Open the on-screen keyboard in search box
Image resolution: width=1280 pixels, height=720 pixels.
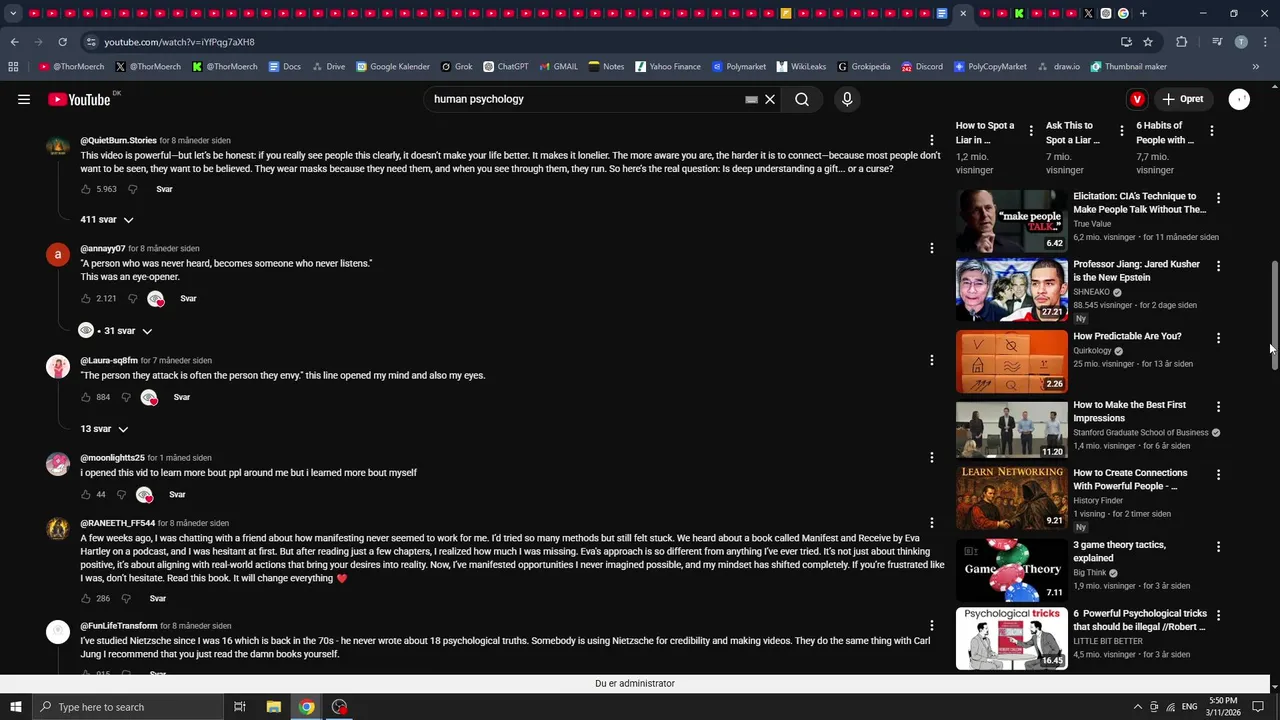click(751, 99)
